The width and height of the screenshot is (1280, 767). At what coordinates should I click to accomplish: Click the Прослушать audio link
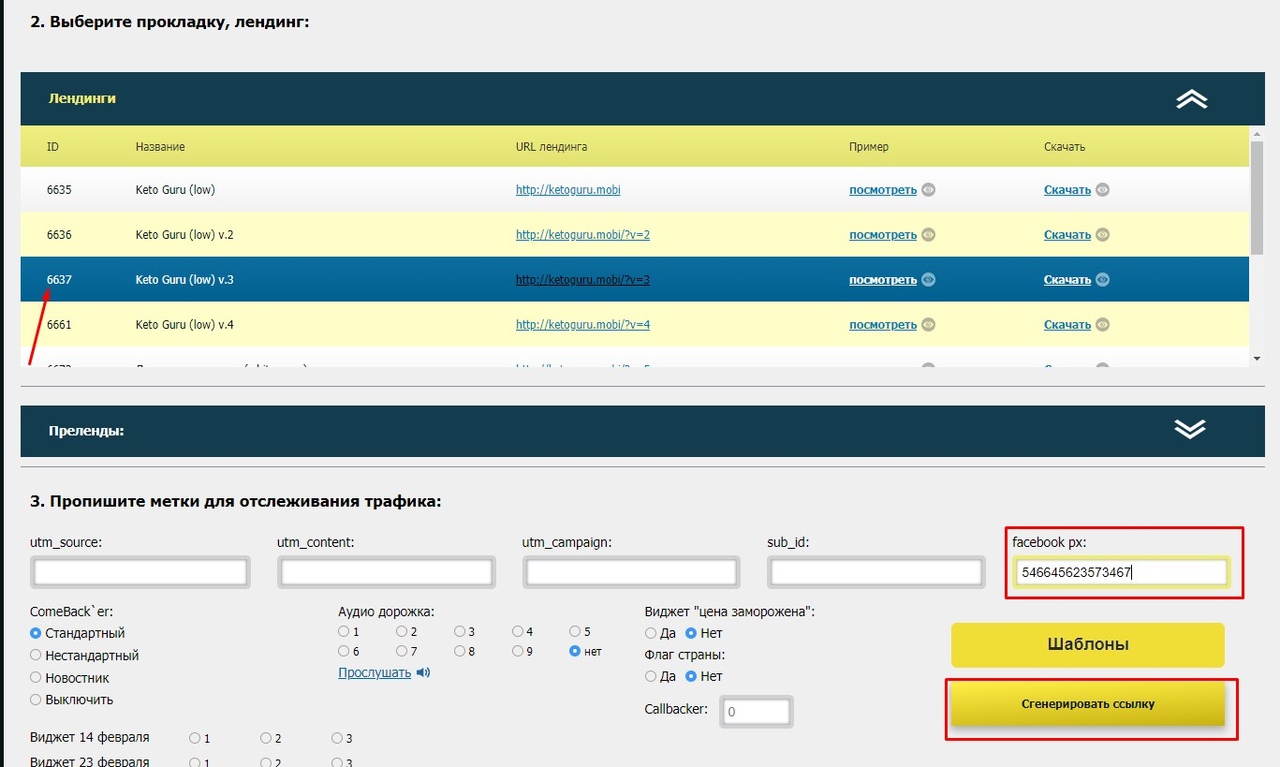(375, 673)
